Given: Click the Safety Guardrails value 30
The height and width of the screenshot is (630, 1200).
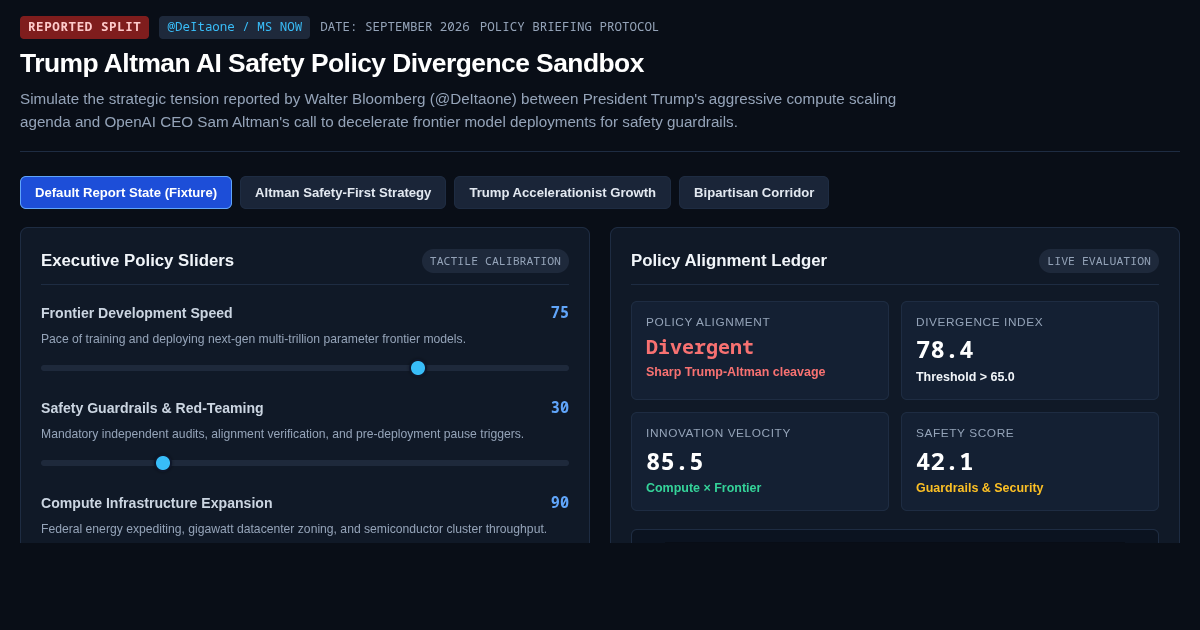Looking at the screenshot, I should click(x=559, y=408).
